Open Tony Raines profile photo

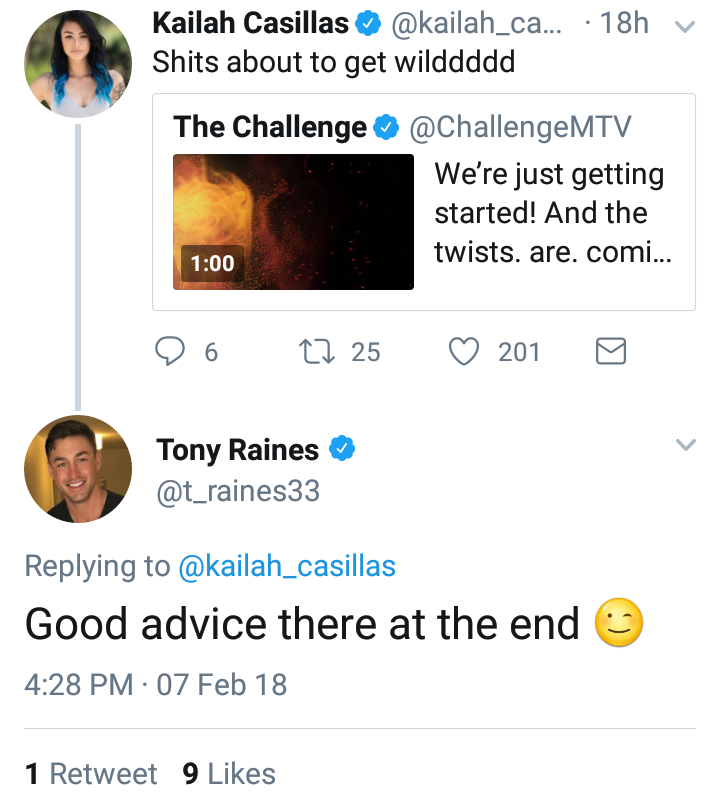(78, 469)
